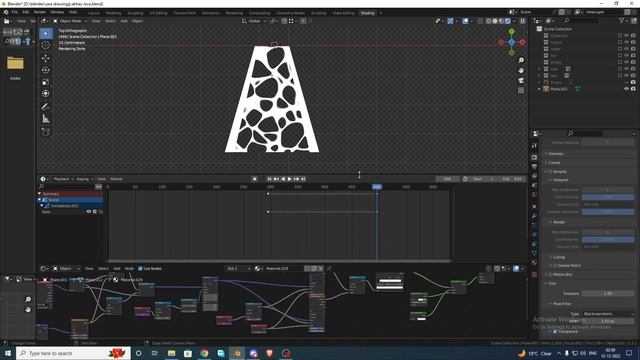Image resolution: width=640 pixels, height=360 pixels.
Task: Select the Select Box tool
Action: 46,33
